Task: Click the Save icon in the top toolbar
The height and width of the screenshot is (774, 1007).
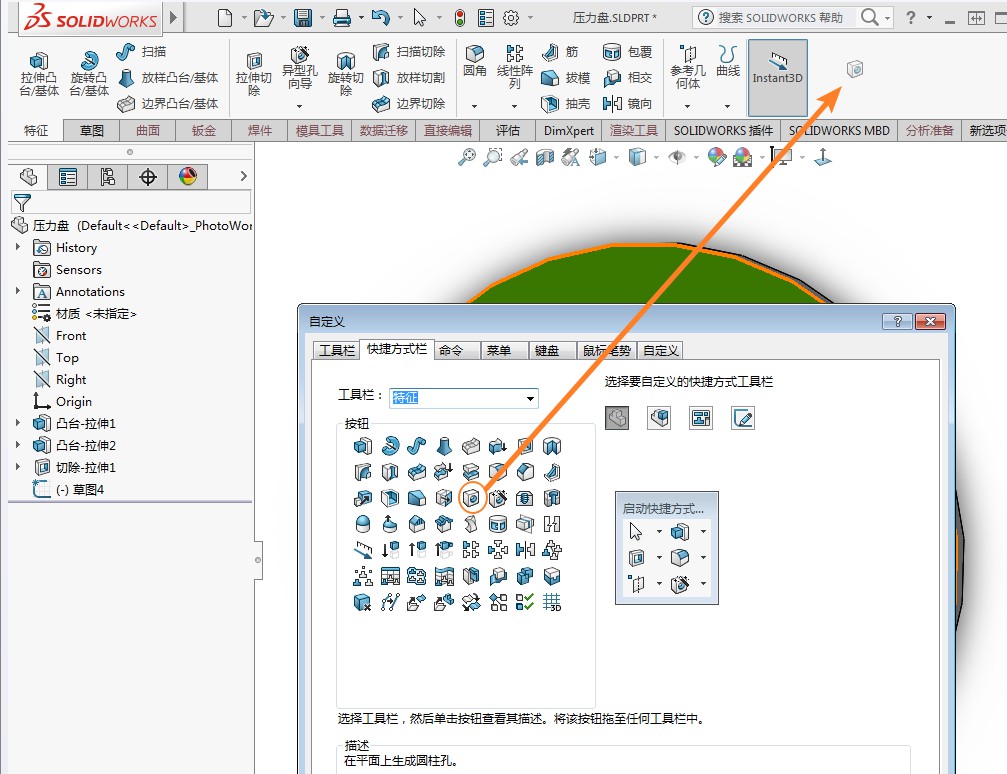Action: 303,17
